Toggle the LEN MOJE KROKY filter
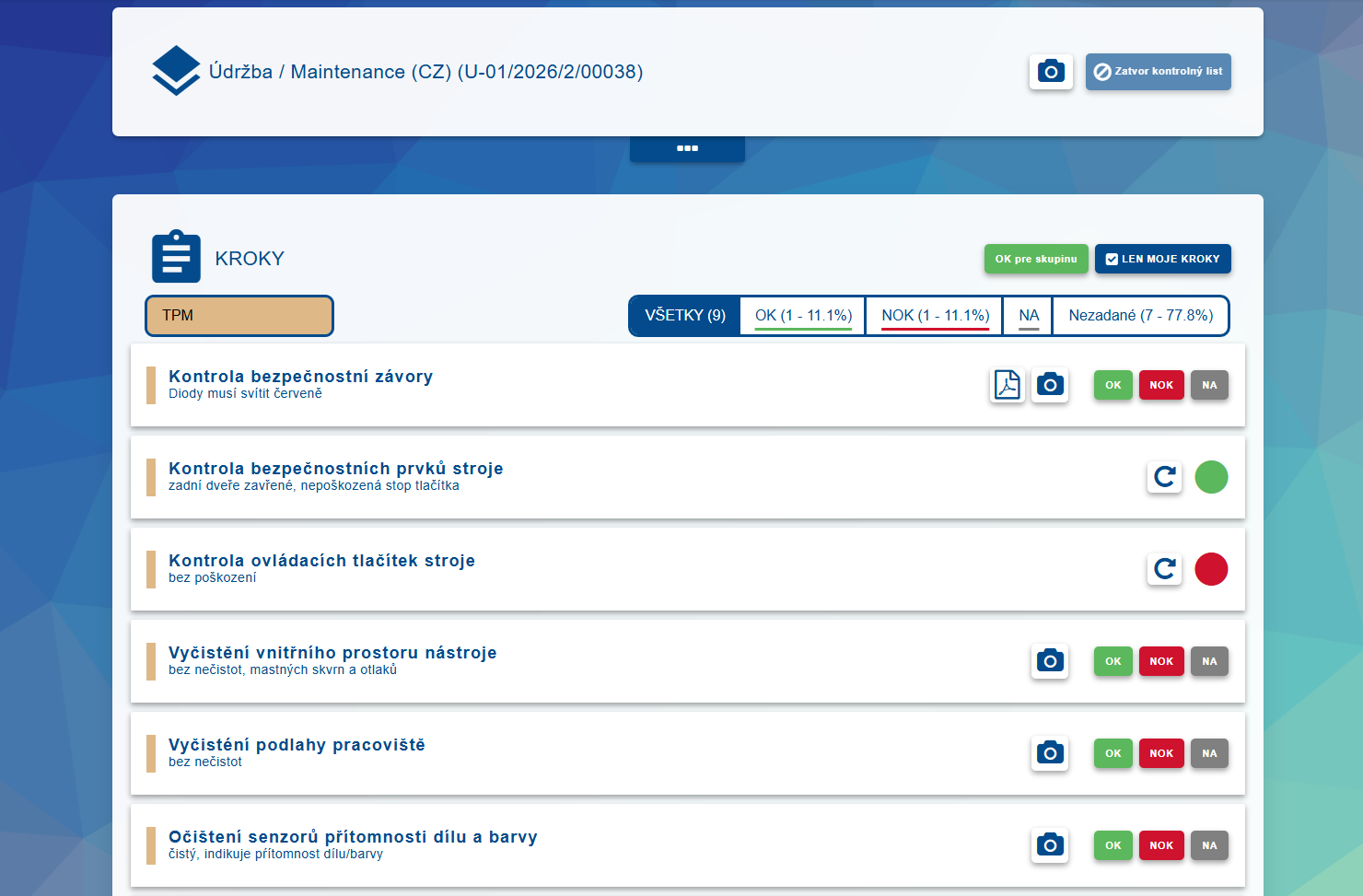Image resolution: width=1363 pixels, height=896 pixels. coord(1162,259)
